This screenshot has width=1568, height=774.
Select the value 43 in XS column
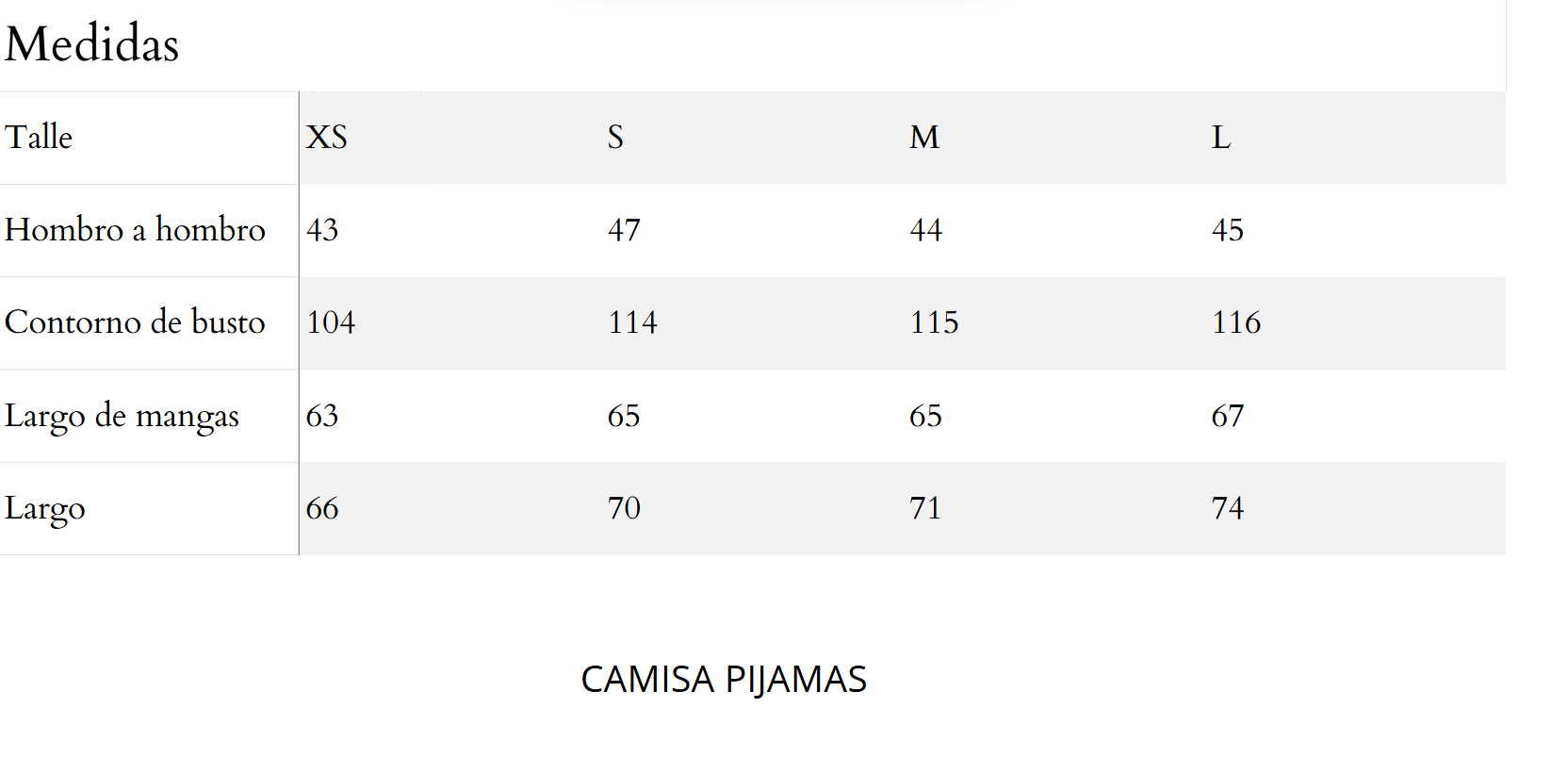pyautogui.click(x=322, y=230)
